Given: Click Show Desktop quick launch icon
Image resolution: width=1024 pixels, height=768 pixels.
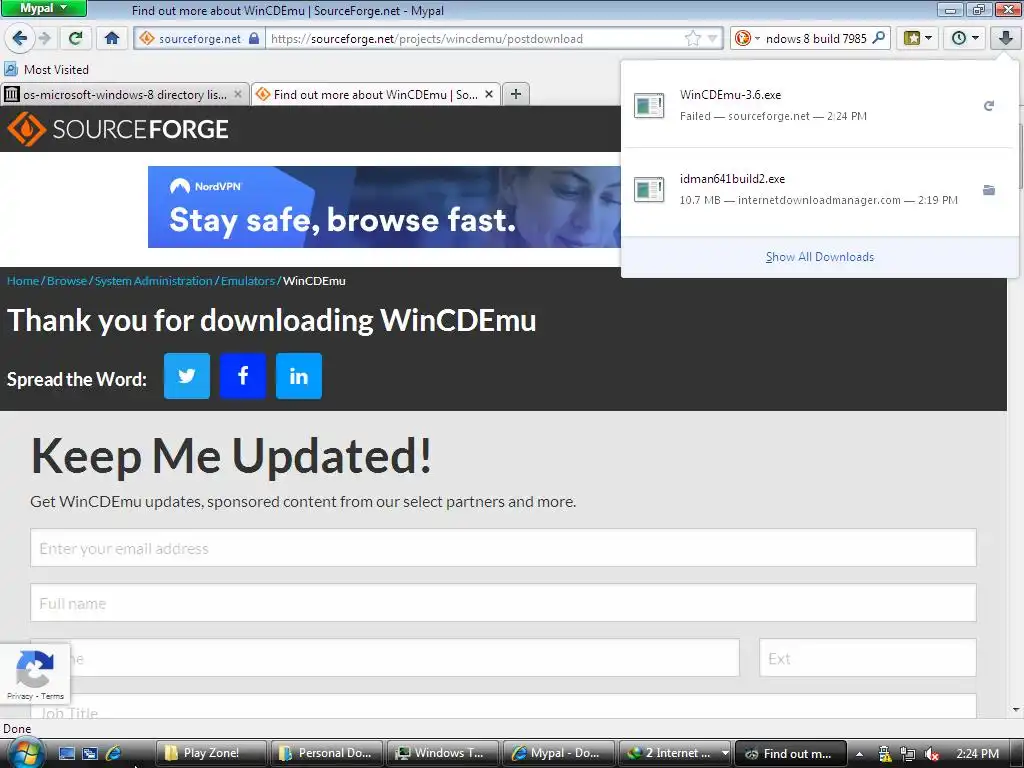Looking at the screenshot, I should click(67, 753).
